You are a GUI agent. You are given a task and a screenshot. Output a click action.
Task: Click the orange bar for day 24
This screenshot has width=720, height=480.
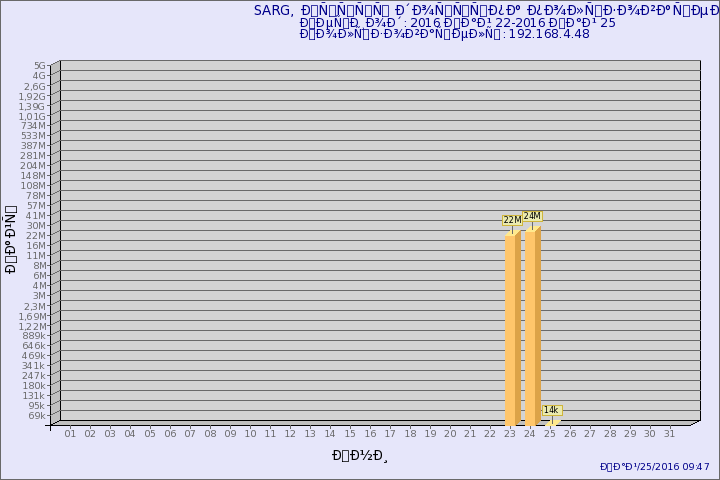pyautogui.click(x=532, y=326)
